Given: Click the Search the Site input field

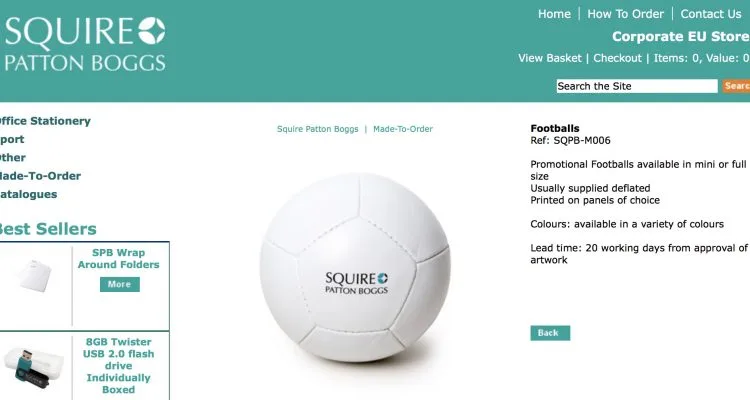Looking at the screenshot, I should click(x=637, y=86).
